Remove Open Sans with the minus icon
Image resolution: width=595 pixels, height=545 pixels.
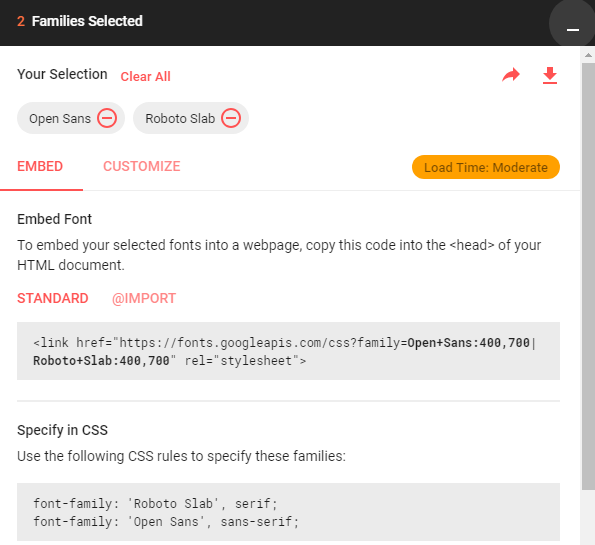107,118
